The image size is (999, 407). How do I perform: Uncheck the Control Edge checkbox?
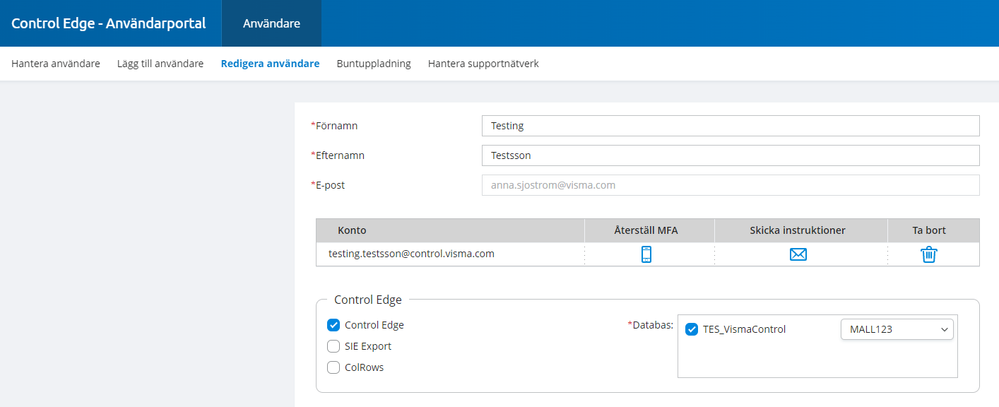334,325
